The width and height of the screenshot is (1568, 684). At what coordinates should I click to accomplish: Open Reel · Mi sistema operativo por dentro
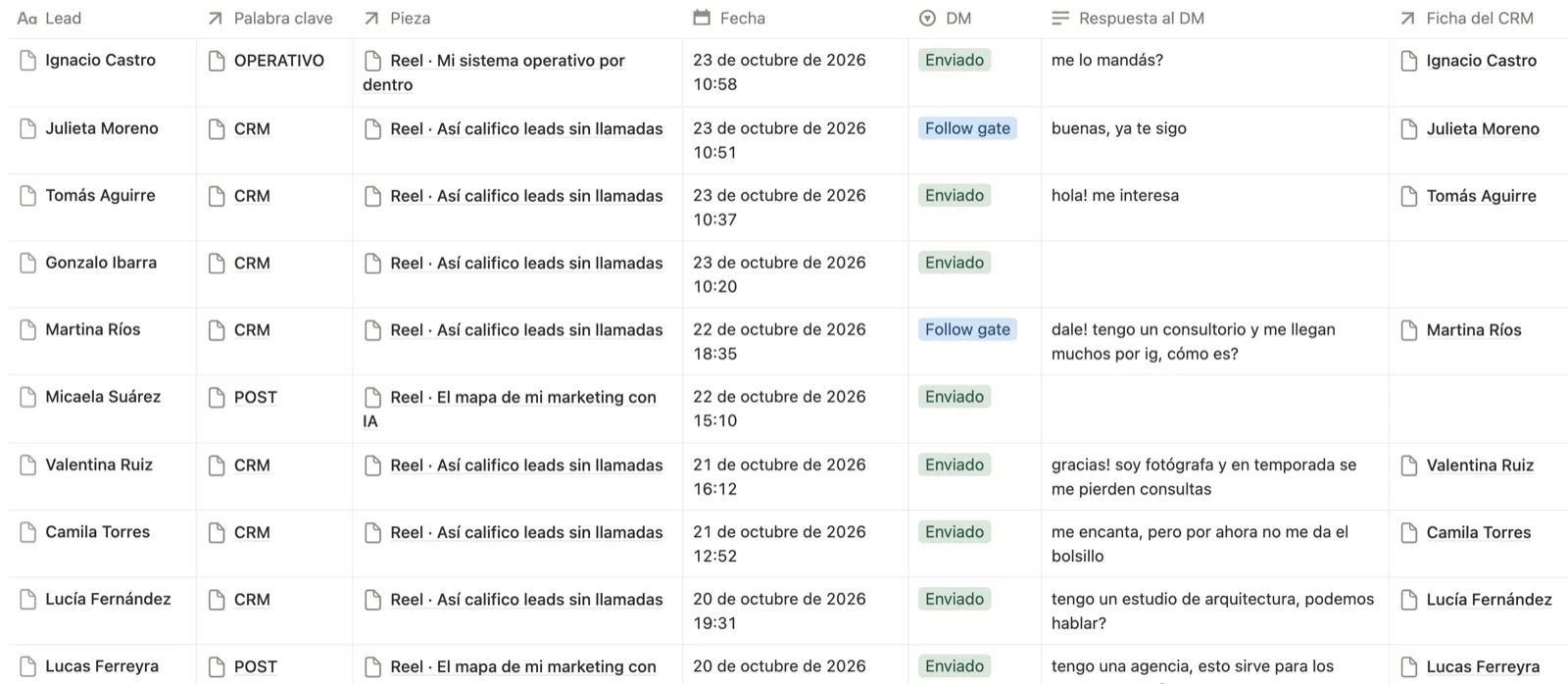point(494,73)
